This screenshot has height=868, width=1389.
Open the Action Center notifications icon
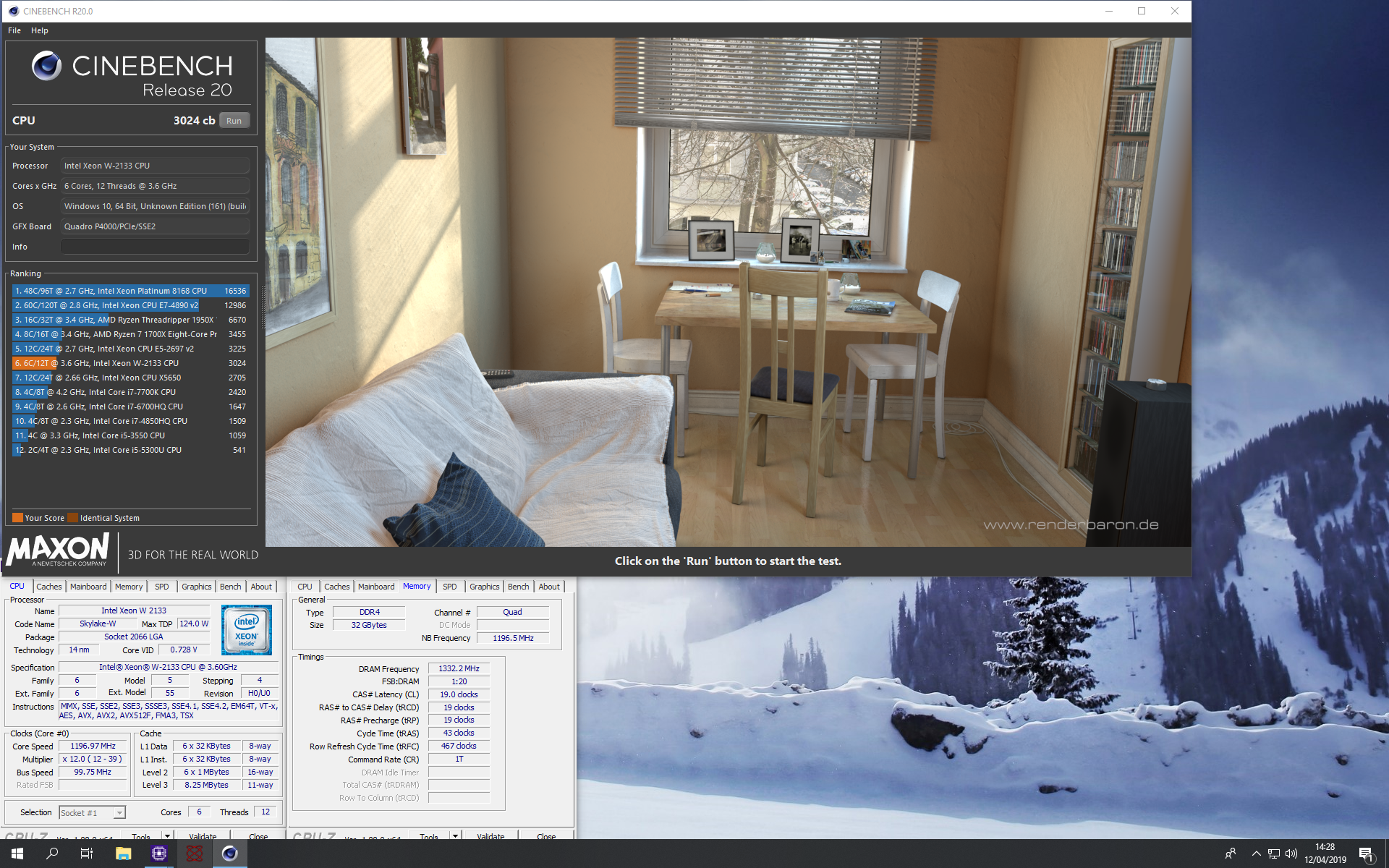[x=1366, y=854]
